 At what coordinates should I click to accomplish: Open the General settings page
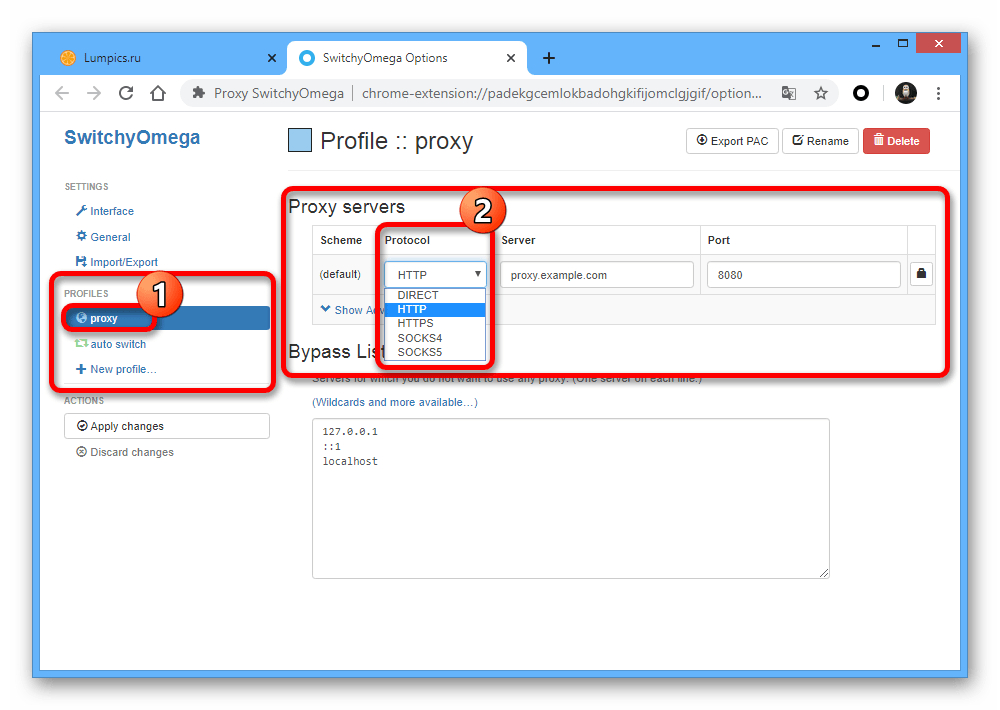coord(103,237)
